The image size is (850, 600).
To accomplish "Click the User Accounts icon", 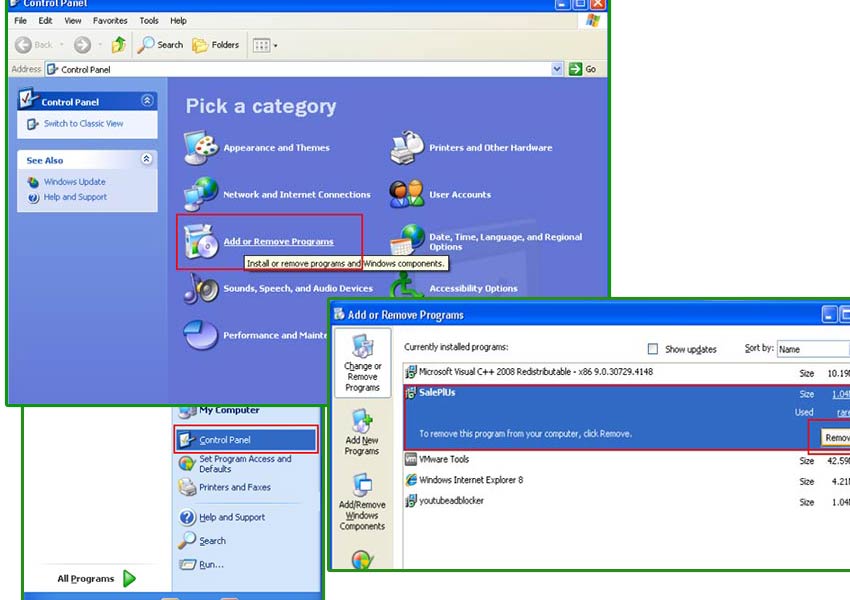I will [407, 194].
